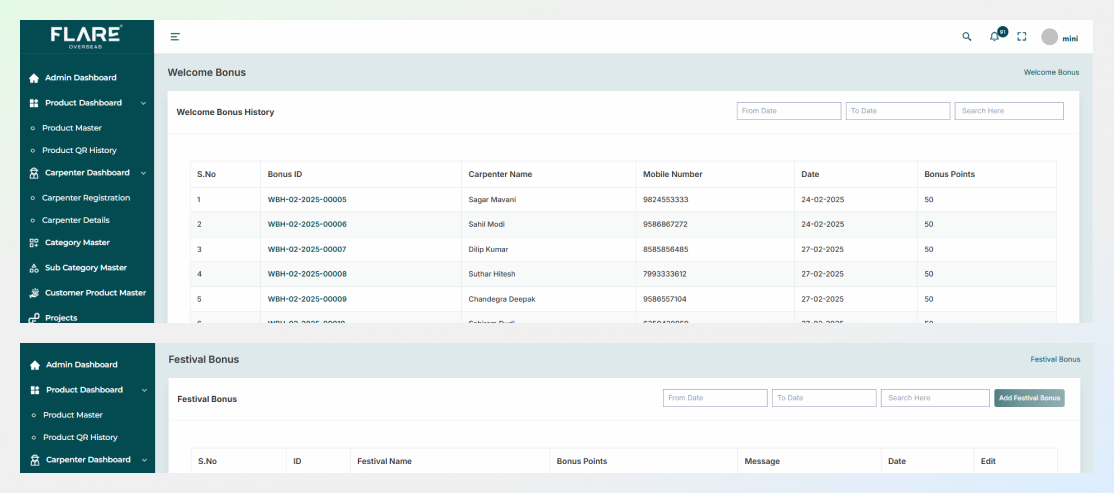Open Carpenter Registration menu item

point(86,198)
